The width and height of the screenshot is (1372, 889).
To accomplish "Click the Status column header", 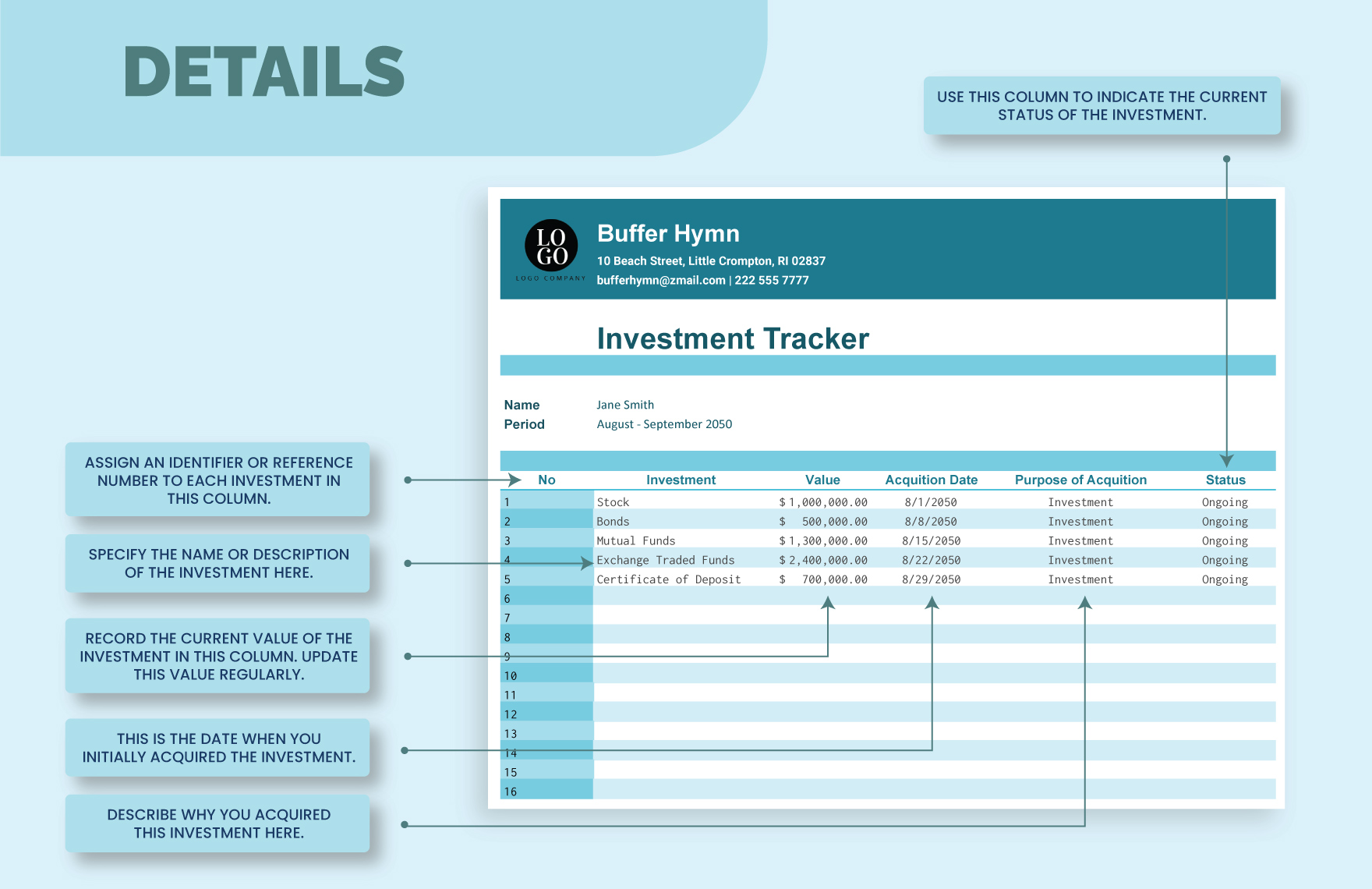I will [x=1225, y=480].
